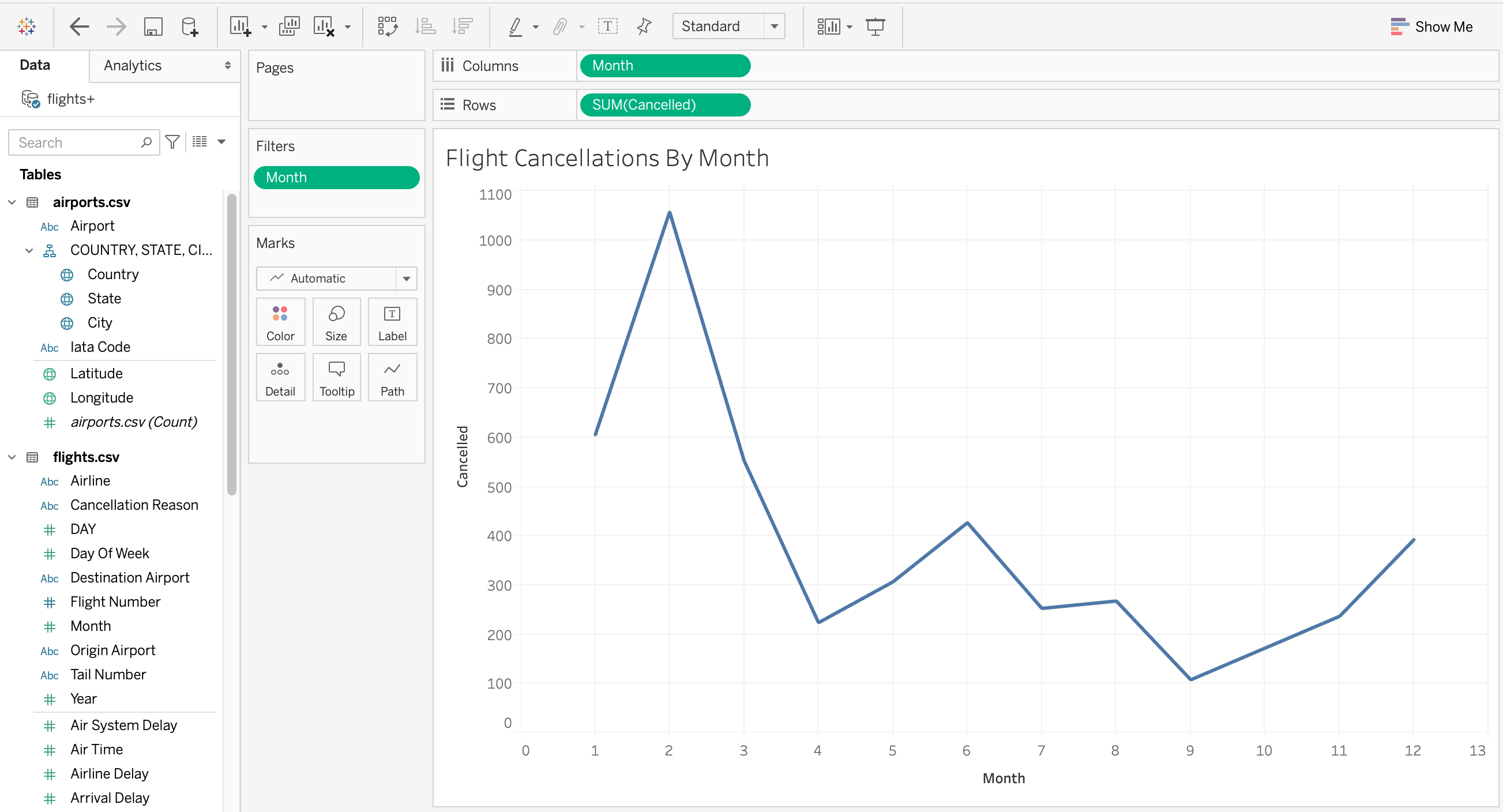This screenshot has height=812, width=1503.
Task: Click the search field in Data pane
Action: click(x=83, y=141)
